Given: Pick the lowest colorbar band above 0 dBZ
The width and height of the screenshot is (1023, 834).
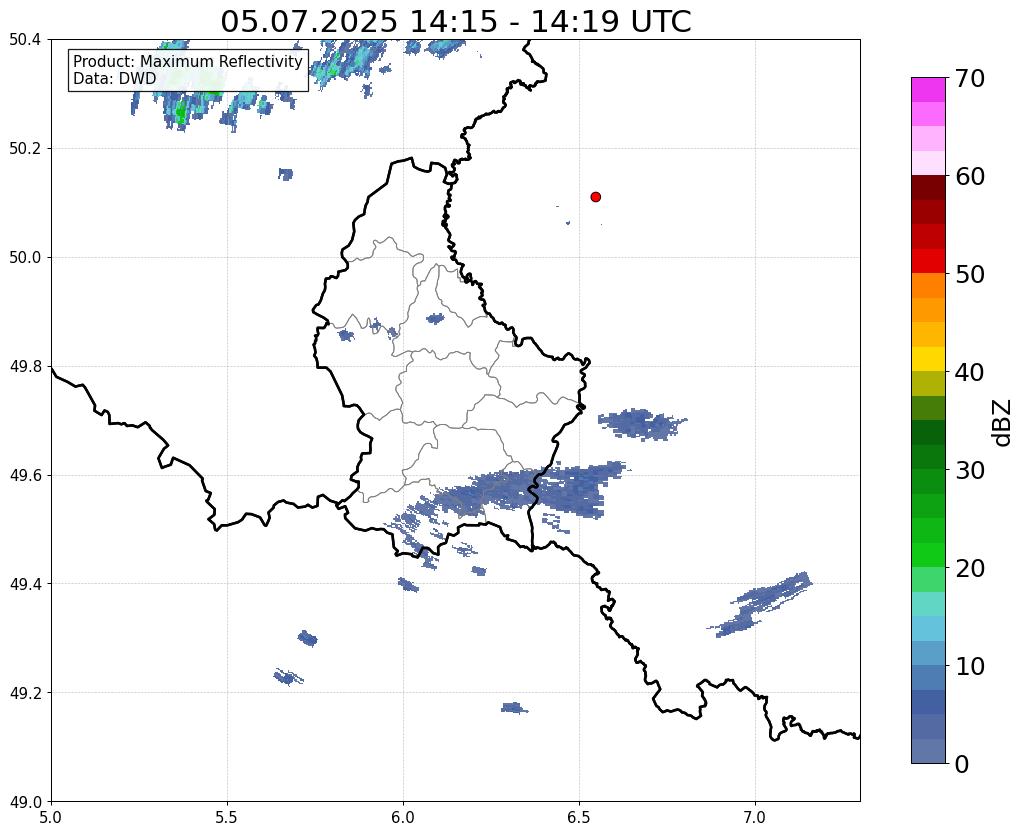Looking at the screenshot, I should (928, 751).
